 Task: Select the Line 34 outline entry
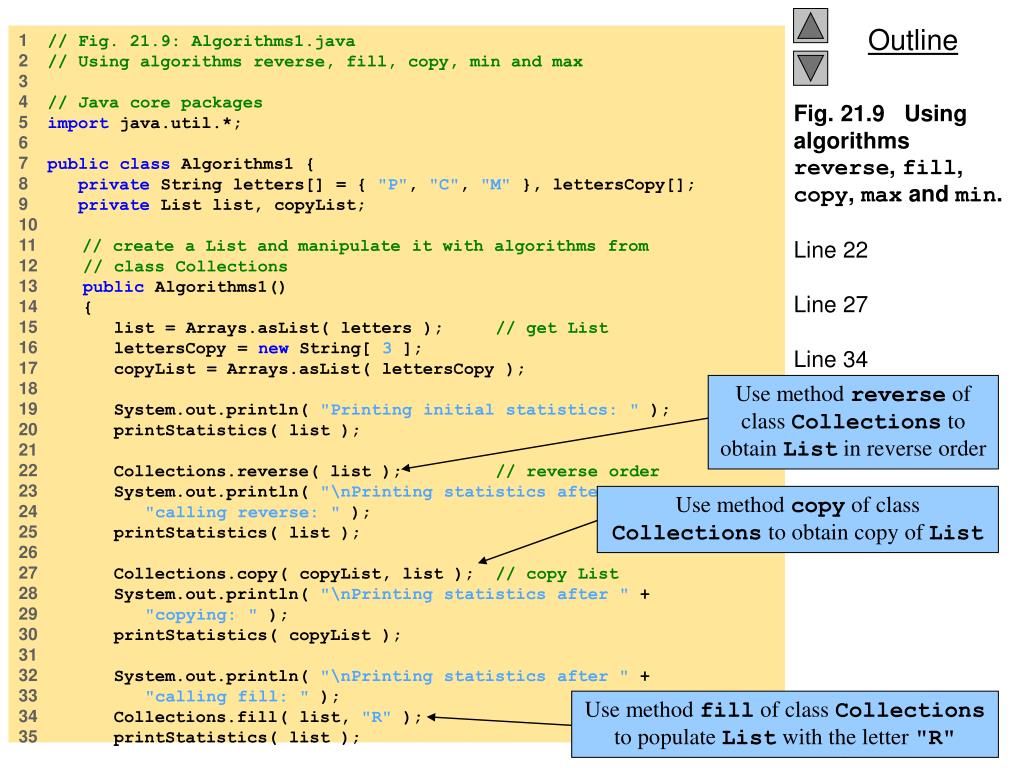coord(831,359)
